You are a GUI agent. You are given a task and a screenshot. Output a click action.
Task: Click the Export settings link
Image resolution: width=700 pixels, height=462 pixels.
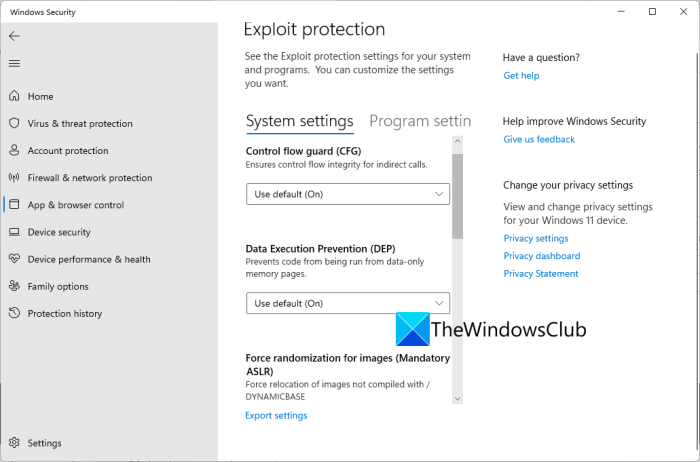[276, 416]
